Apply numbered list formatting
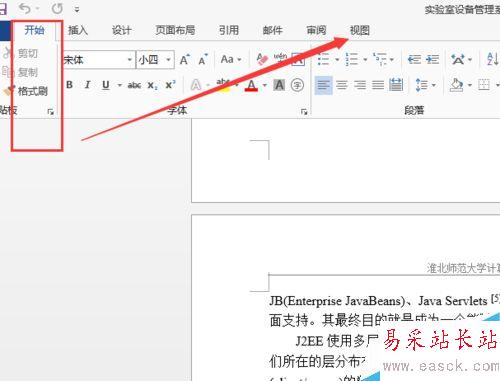The height and width of the screenshot is (381, 500). [352, 59]
